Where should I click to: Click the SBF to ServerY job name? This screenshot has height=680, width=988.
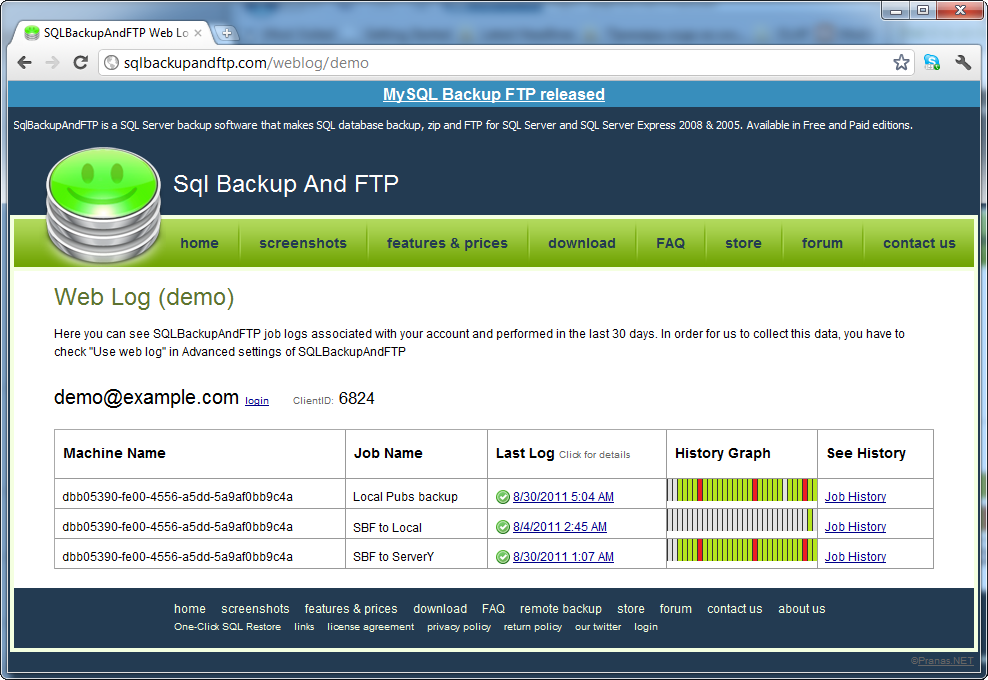pos(393,557)
